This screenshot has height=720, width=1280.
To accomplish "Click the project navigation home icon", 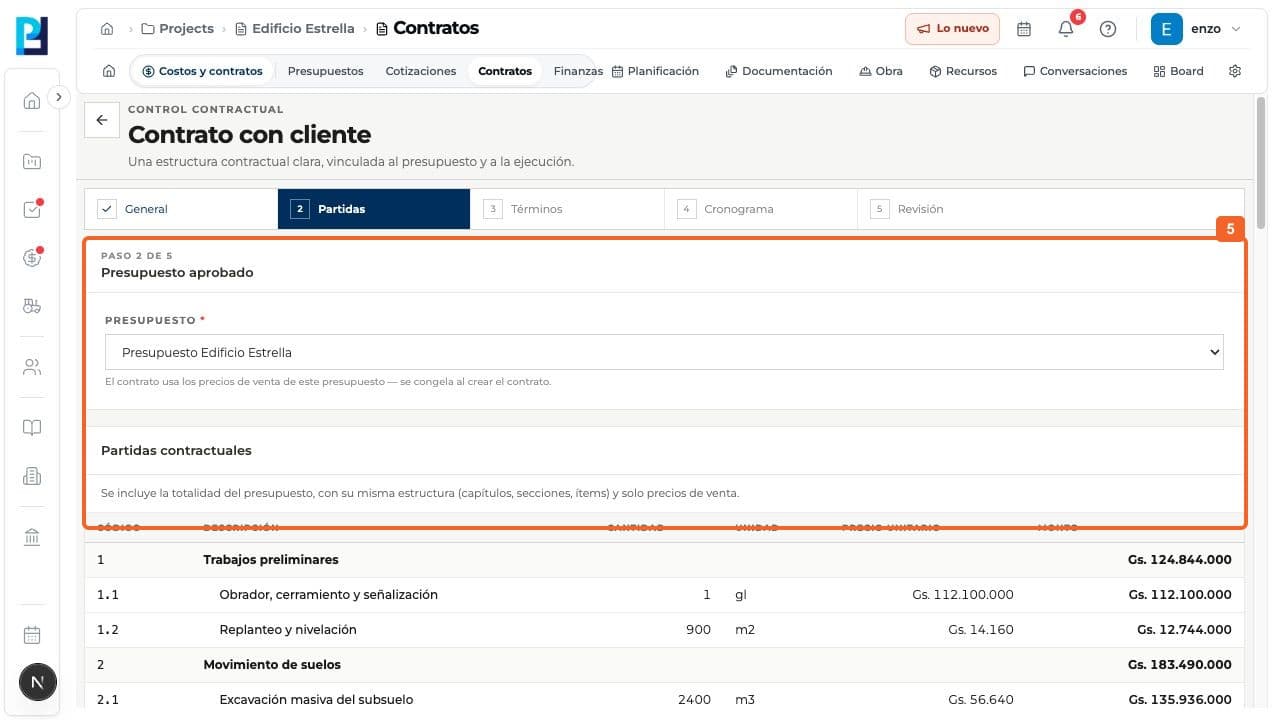I will [x=109, y=71].
